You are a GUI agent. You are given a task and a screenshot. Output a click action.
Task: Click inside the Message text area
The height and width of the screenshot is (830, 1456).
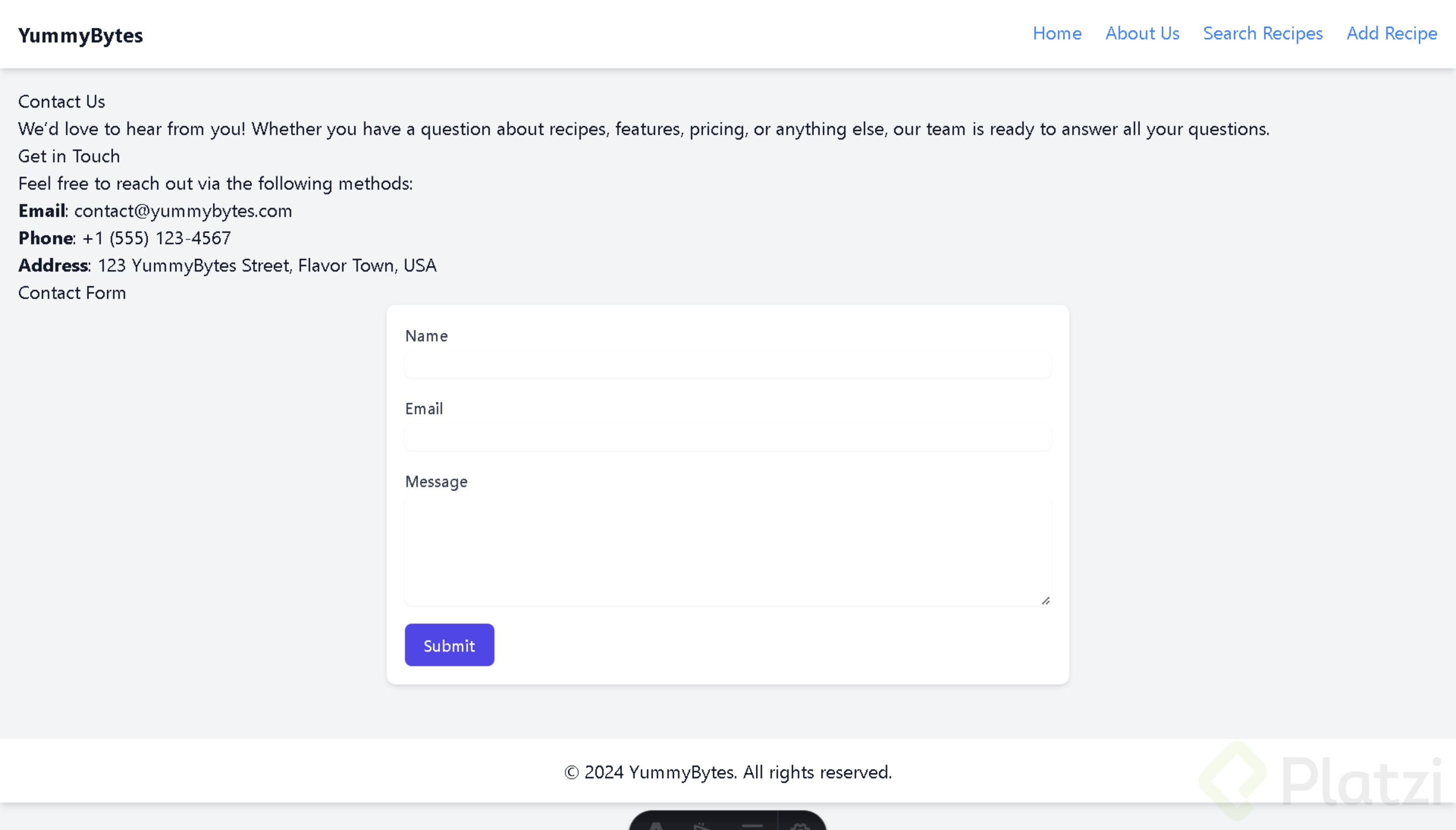coord(727,550)
